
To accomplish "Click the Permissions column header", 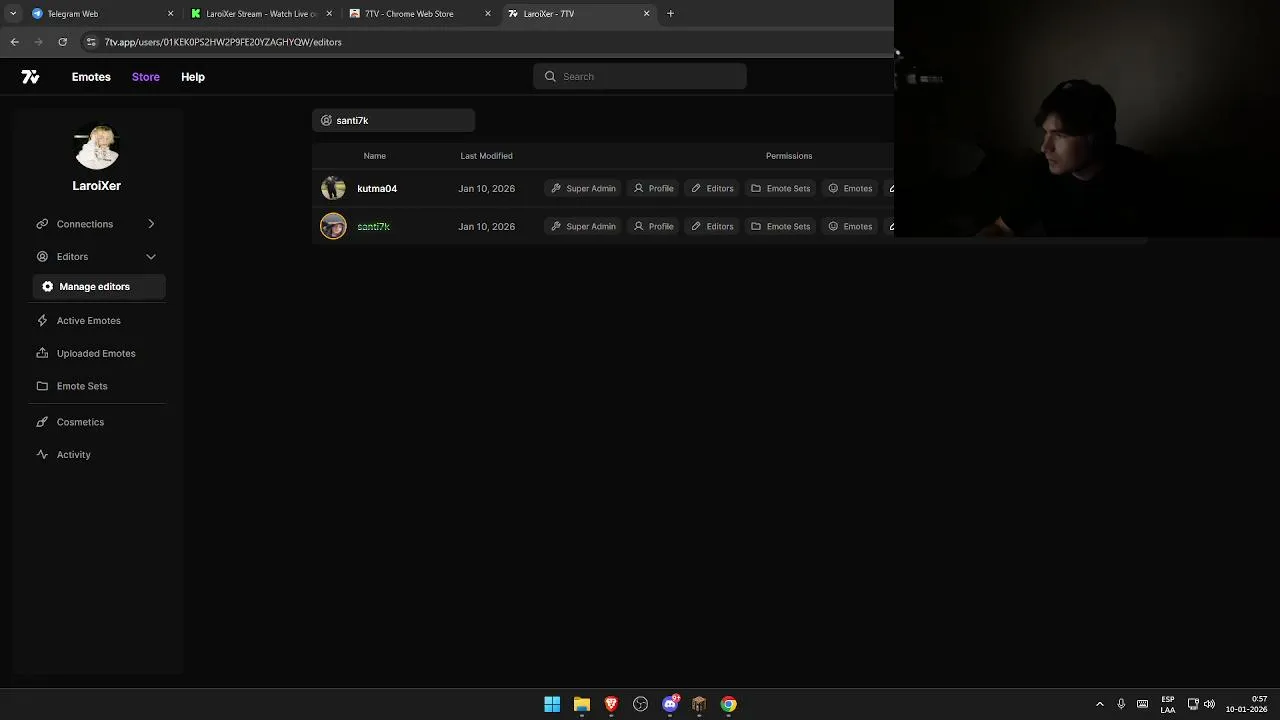I will click(x=789, y=156).
